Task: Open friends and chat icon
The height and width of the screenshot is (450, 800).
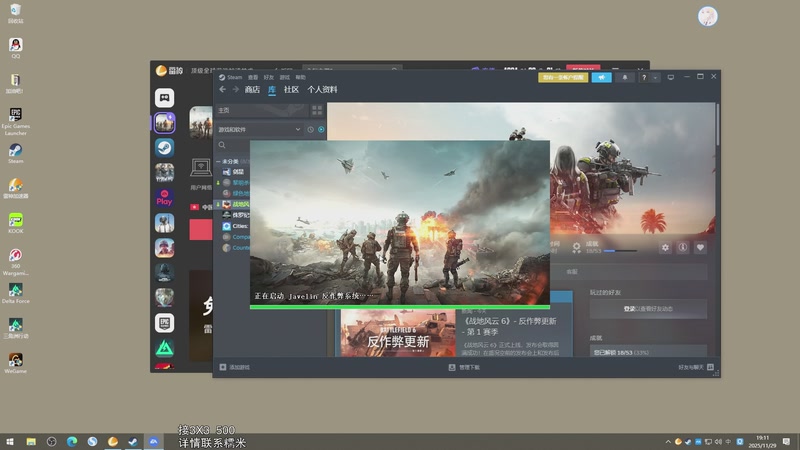Action: coord(710,367)
